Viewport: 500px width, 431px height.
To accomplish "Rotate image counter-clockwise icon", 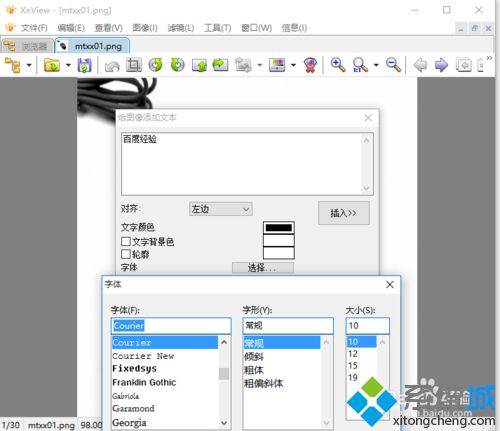I will (x=155, y=65).
